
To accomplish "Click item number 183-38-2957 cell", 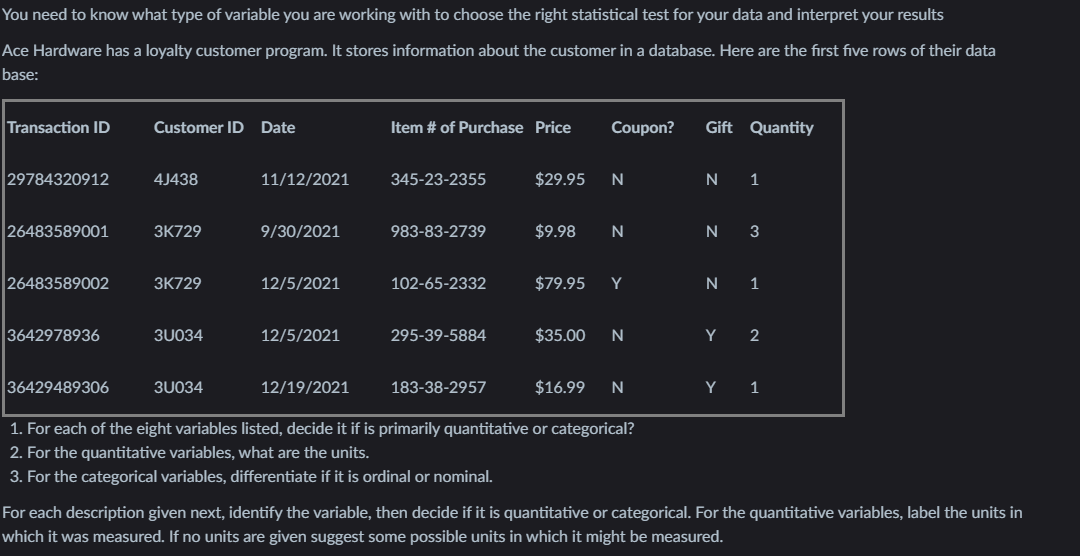I will click(438, 387).
